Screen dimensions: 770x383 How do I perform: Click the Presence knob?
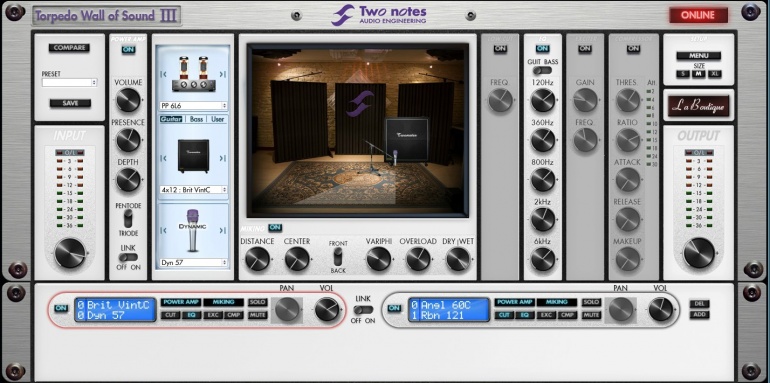tap(128, 140)
